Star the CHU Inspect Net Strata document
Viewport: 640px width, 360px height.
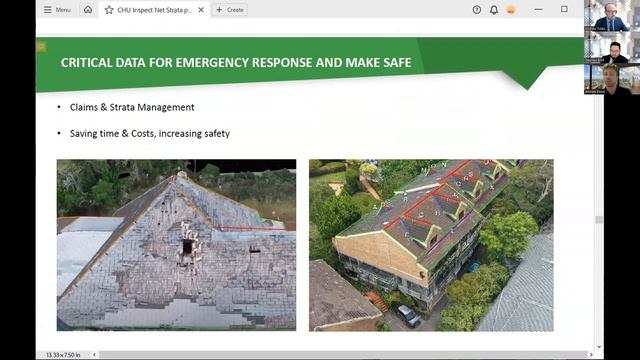(109, 10)
